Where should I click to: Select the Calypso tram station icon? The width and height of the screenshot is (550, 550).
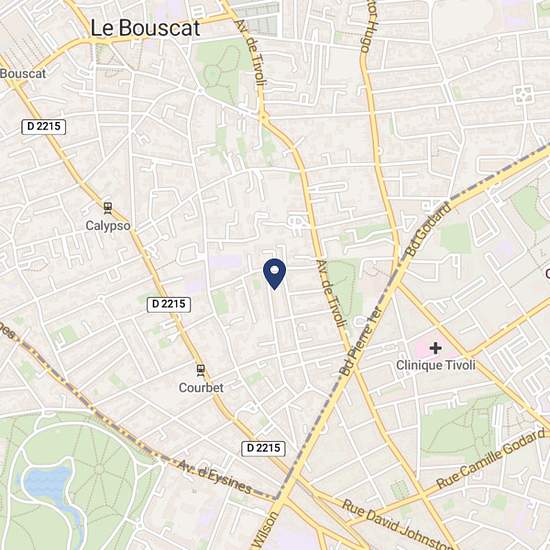tap(108, 208)
